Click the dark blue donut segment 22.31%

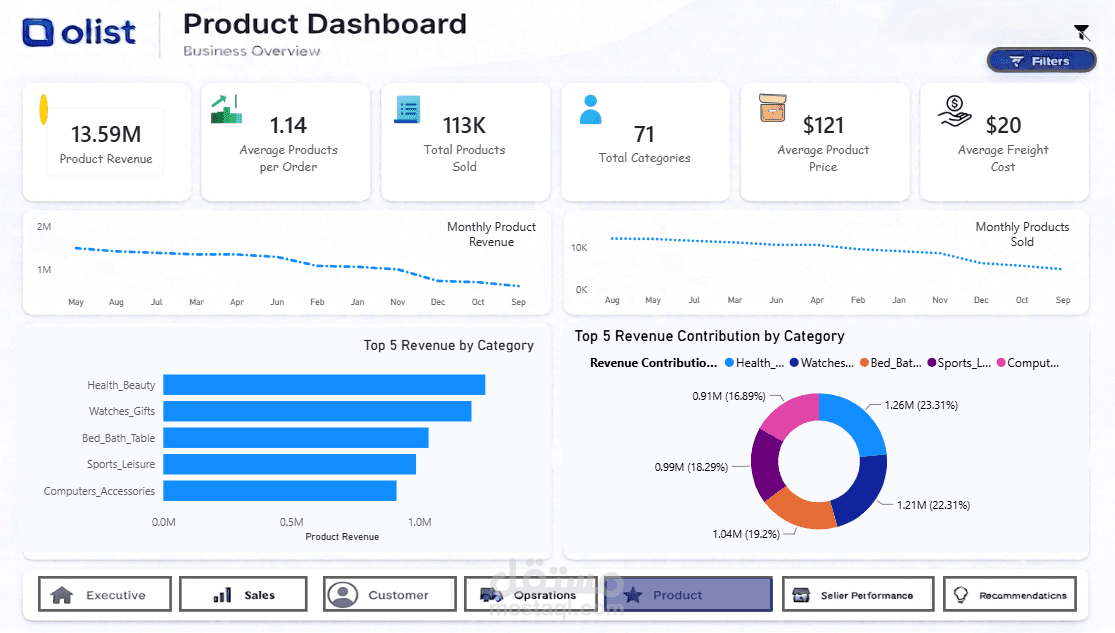coord(863,492)
